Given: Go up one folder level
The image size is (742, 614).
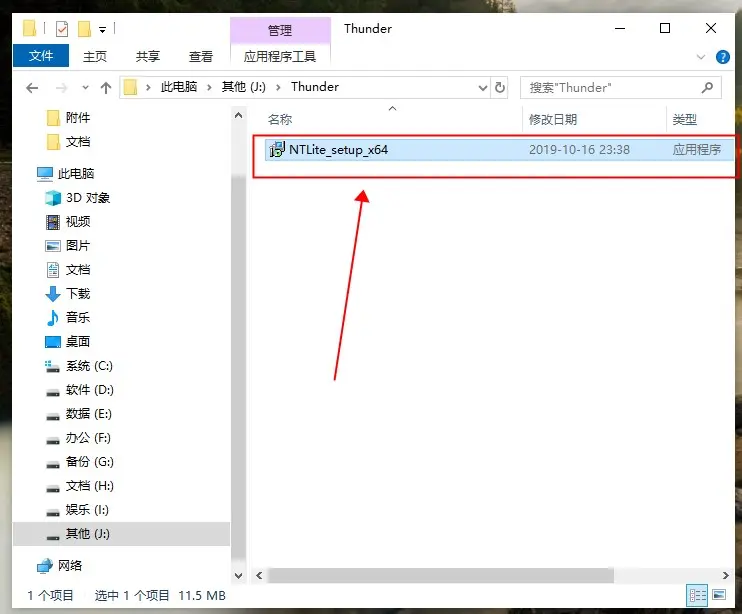Looking at the screenshot, I should coord(106,88).
